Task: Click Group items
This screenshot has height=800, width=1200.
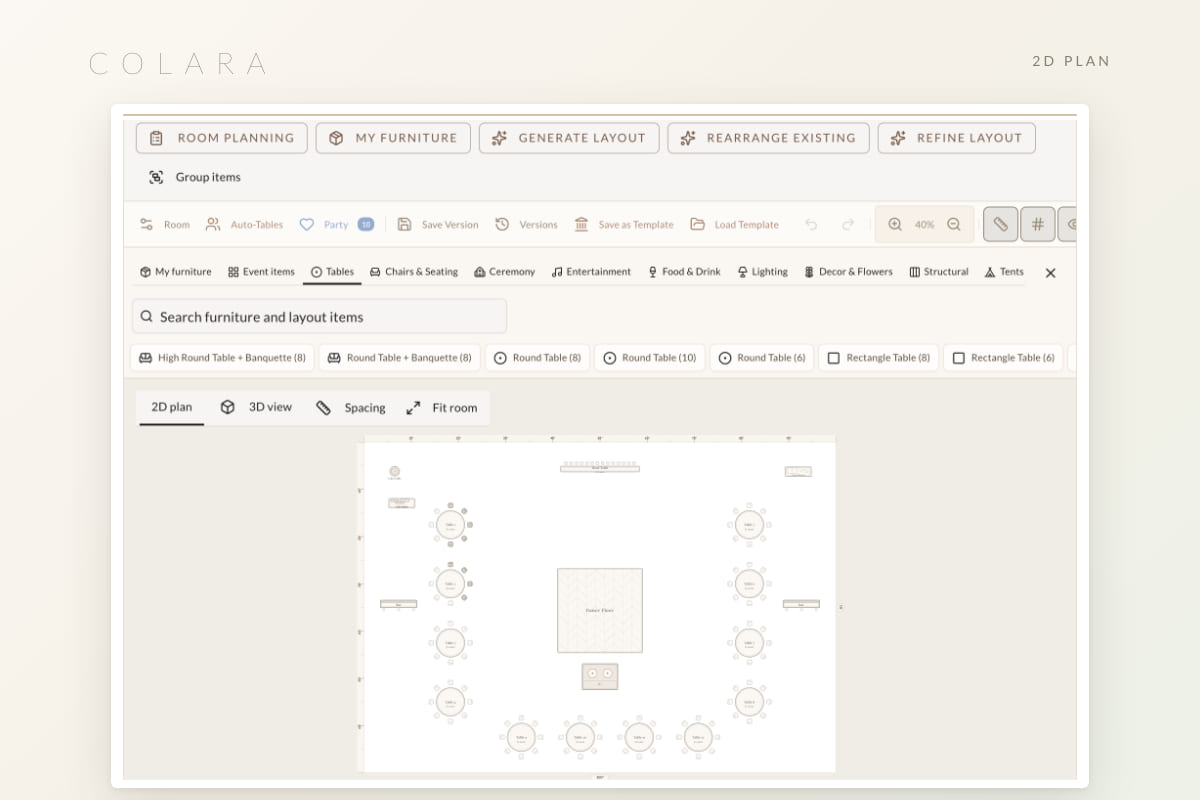Action: 195,177
